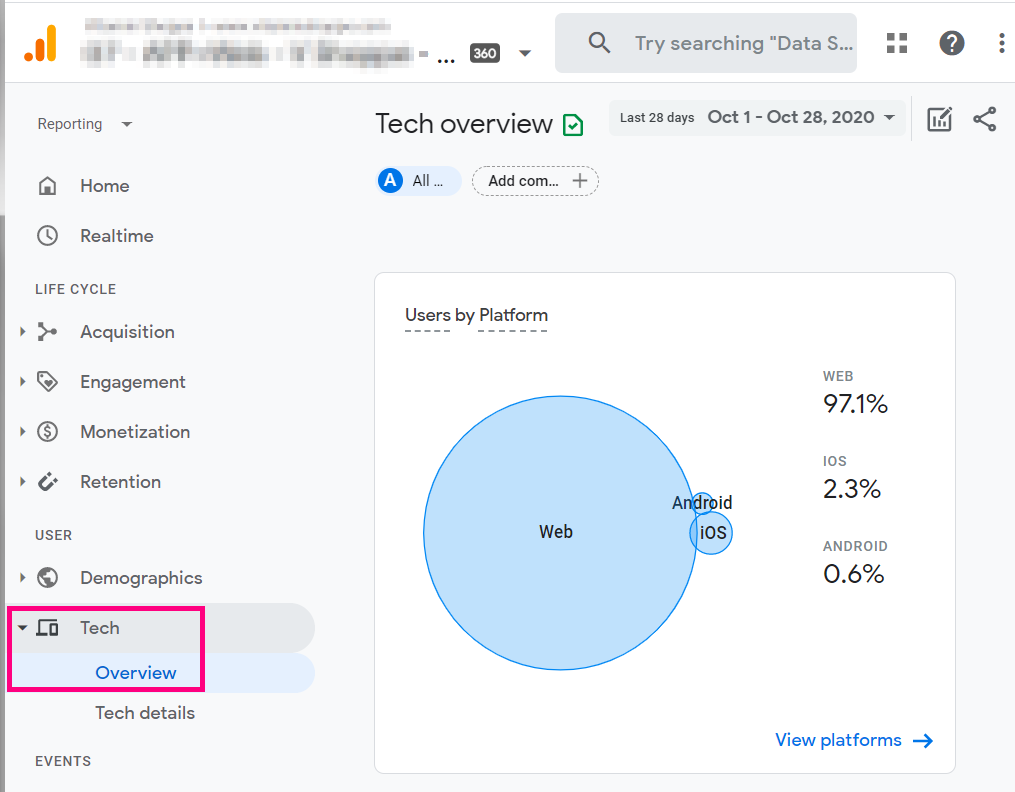Open the three-dot more options menu

(1001, 43)
